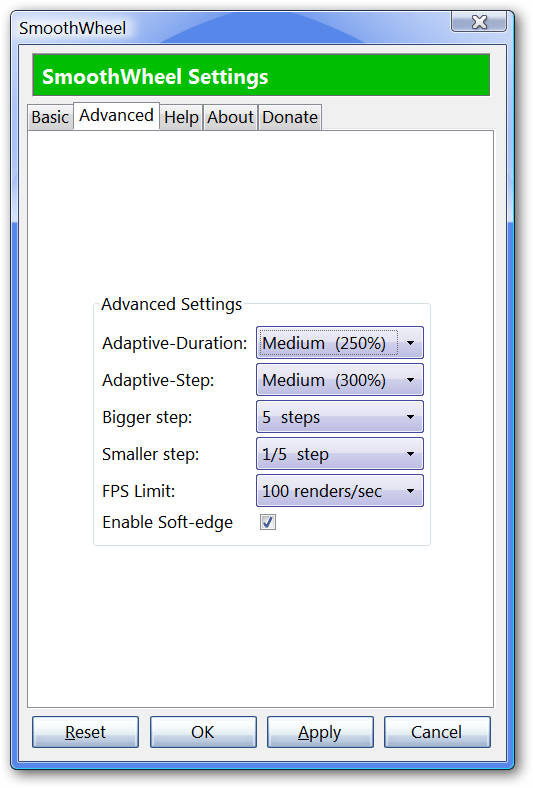Open the Adaptive-Step dropdown
Viewport: 533px width, 788px height.
tap(340, 380)
